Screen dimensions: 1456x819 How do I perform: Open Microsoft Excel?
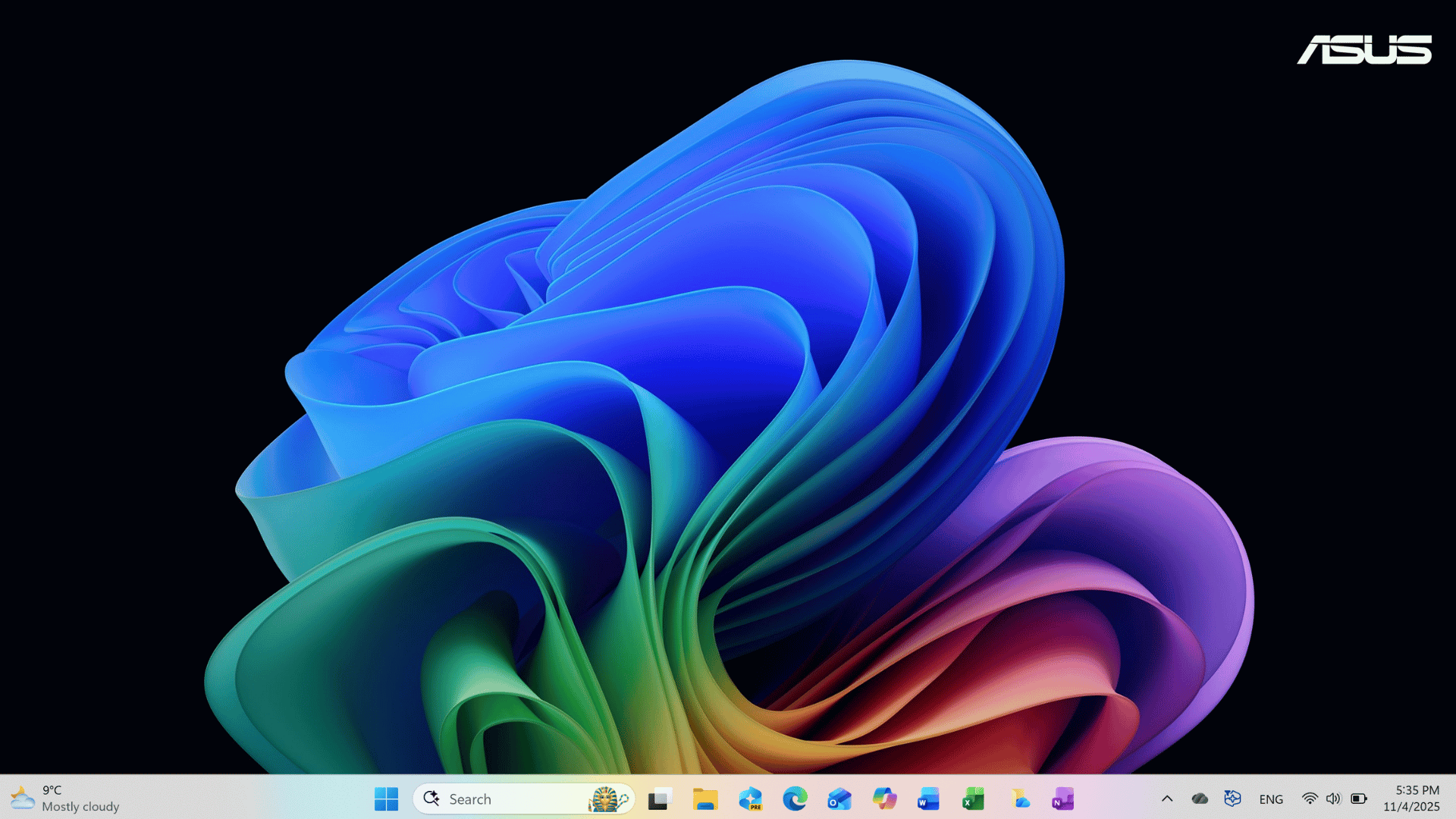coord(972,799)
